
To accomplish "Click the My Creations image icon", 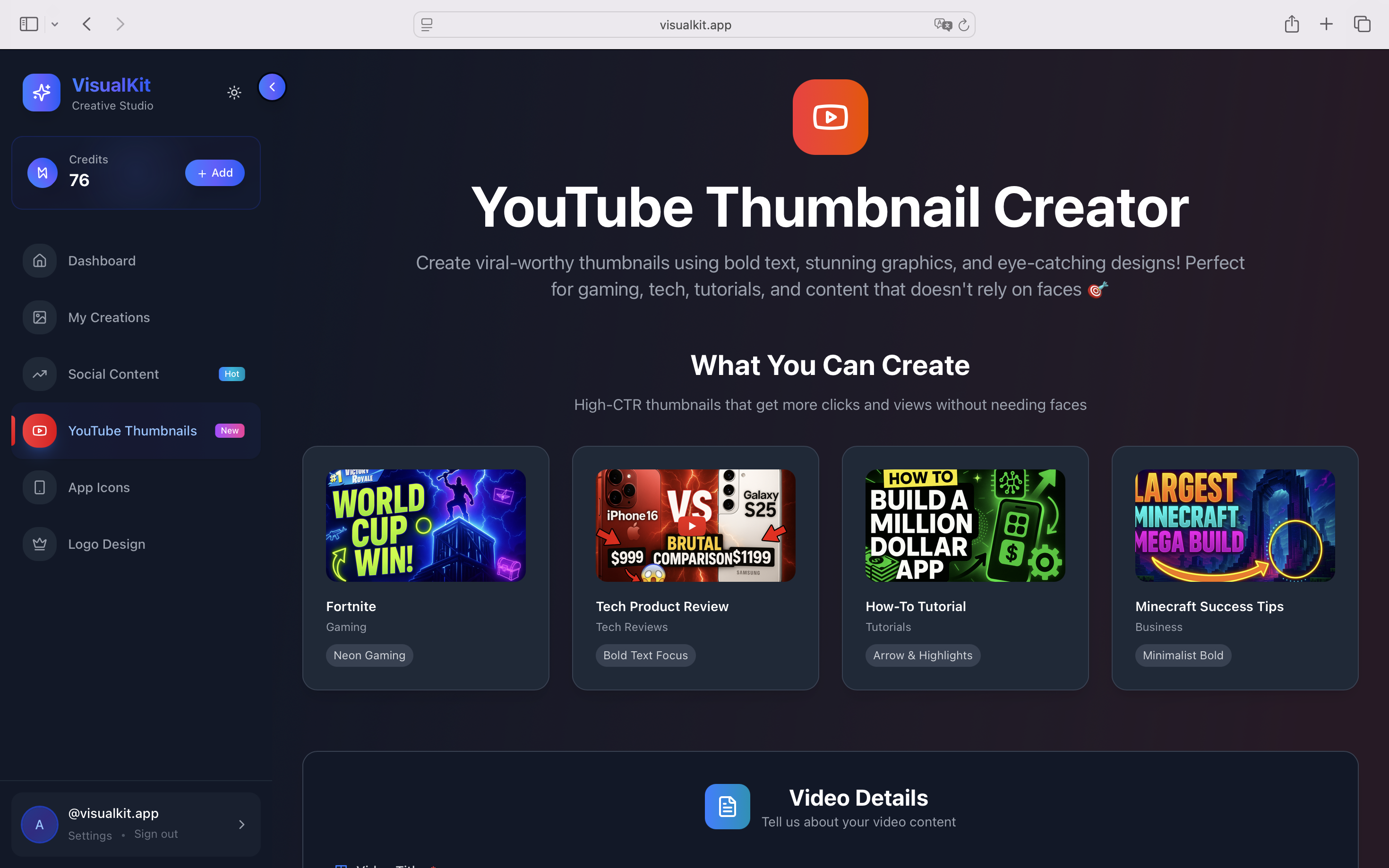I will [40, 317].
